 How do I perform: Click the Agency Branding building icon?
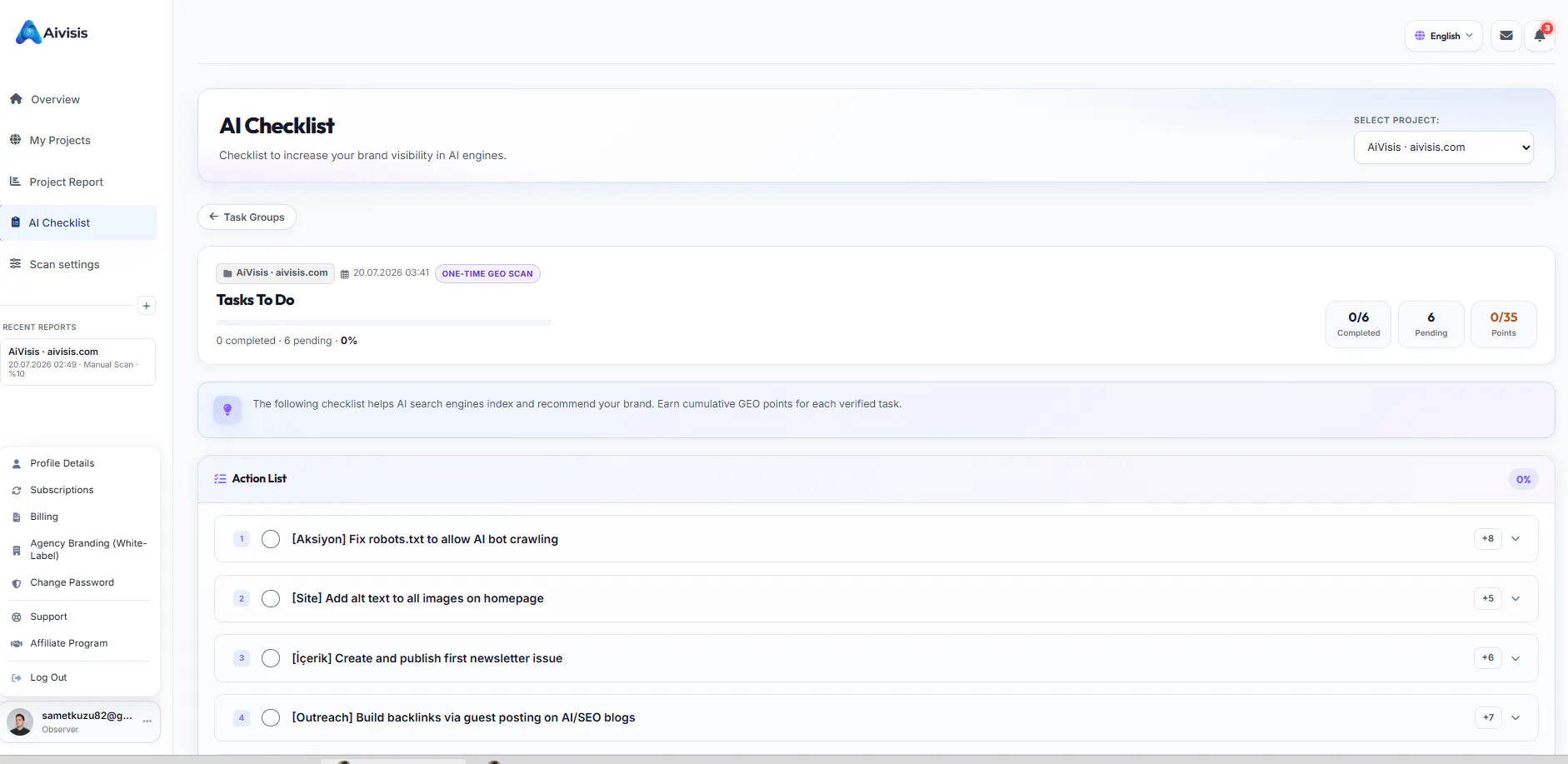(x=17, y=550)
